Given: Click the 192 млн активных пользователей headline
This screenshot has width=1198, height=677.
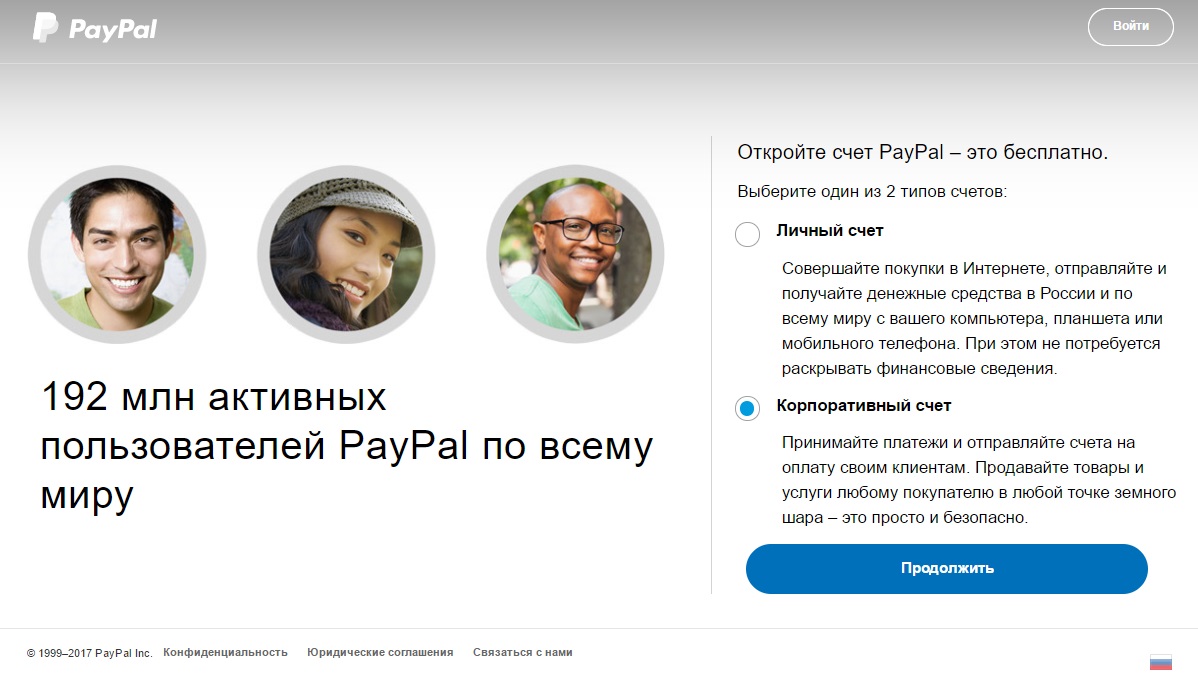Looking at the screenshot, I should (x=347, y=446).
